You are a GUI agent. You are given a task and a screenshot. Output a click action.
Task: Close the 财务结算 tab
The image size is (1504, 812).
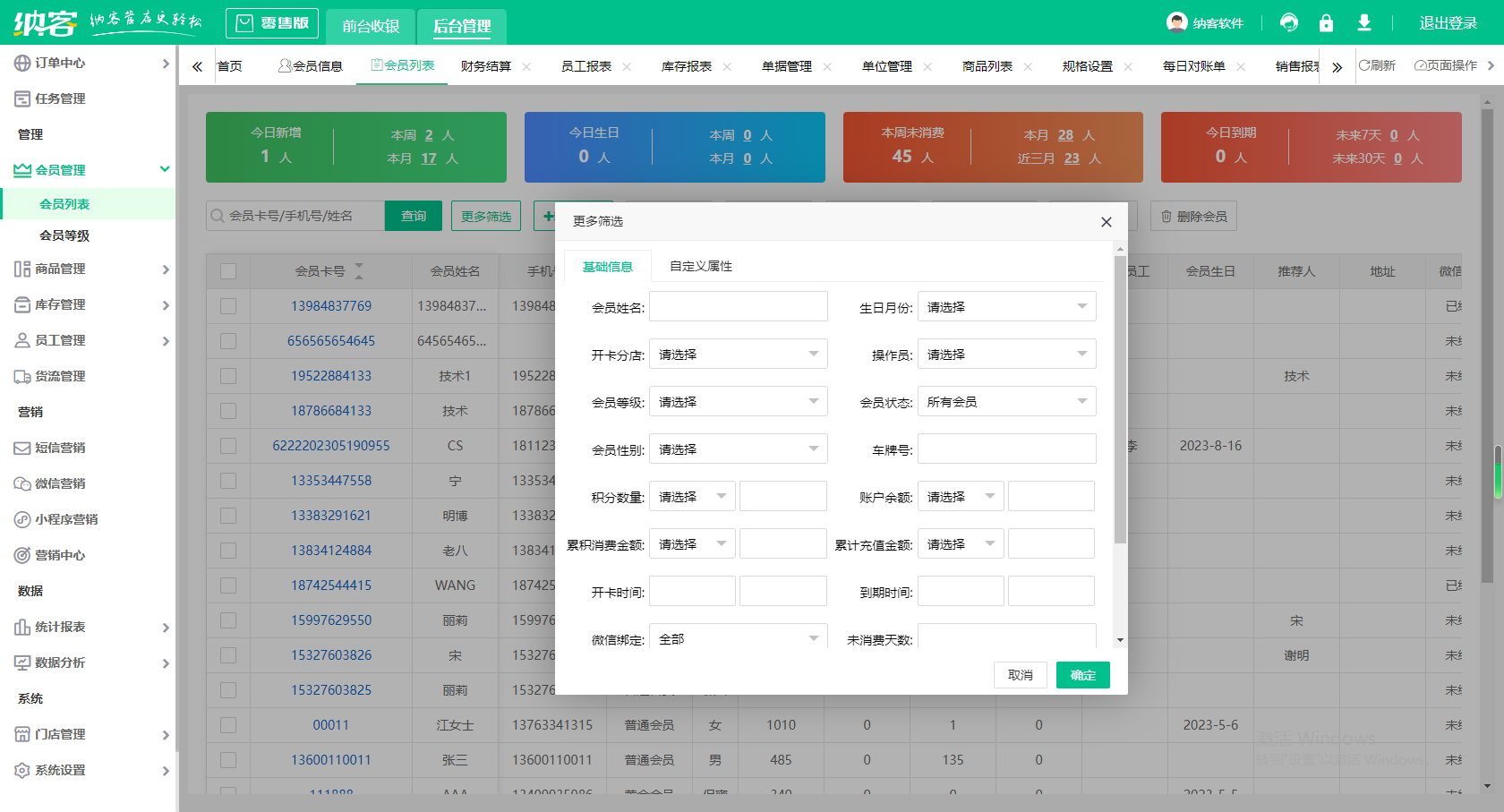coord(526,67)
